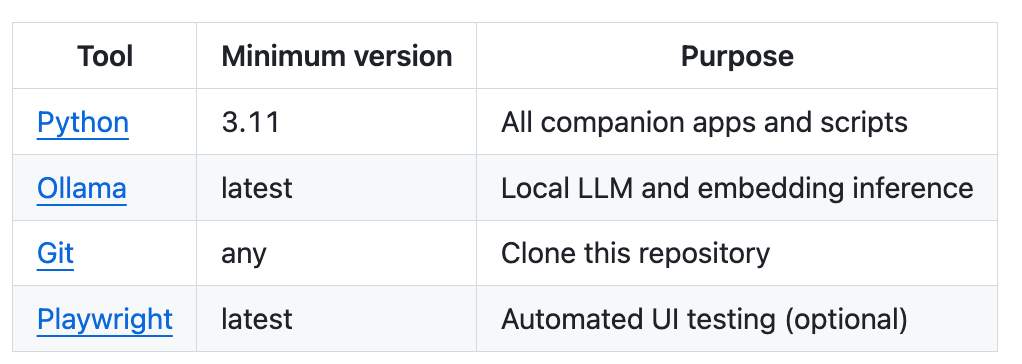Click the Tool column header

105,56
